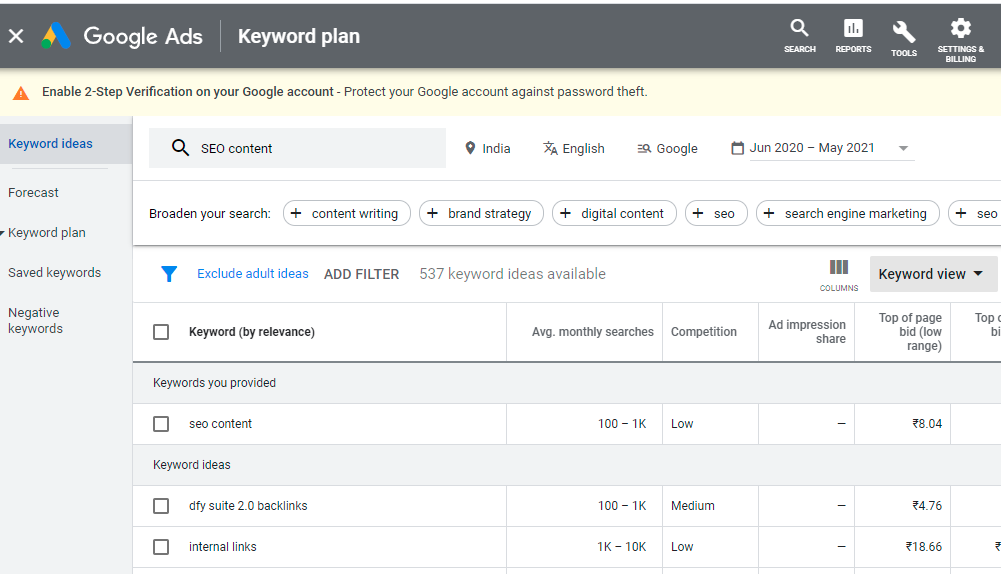Click the orange warning triangle icon
1001x574 pixels.
tap(21, 93)
